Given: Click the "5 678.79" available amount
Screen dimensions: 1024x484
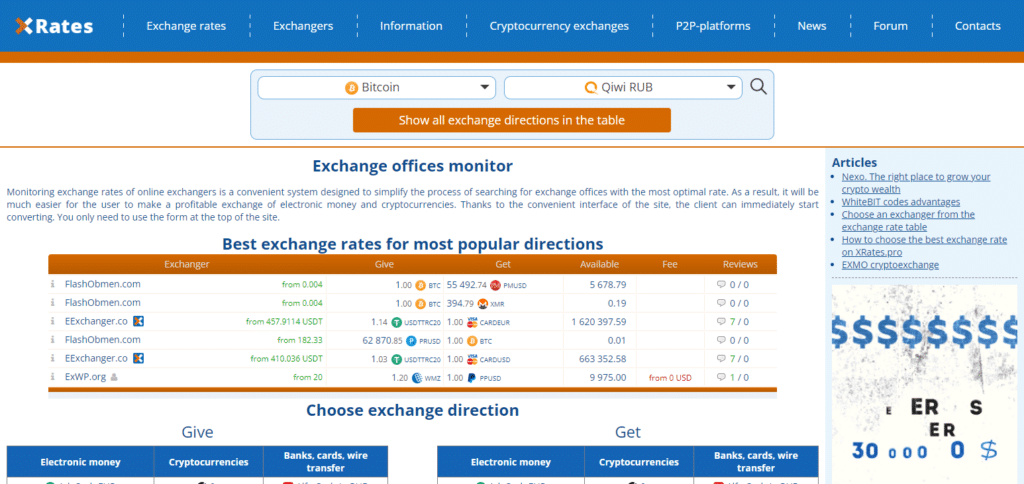Looking at the screenshot, I should [607, 285].
